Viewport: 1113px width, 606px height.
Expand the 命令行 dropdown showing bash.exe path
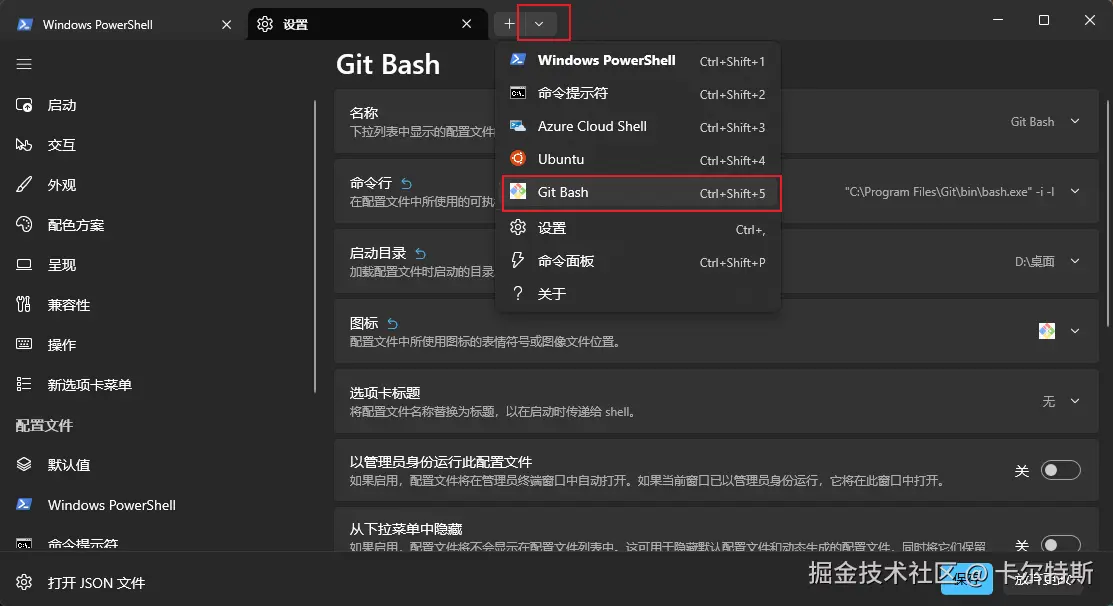click(x=1074, y=191)
